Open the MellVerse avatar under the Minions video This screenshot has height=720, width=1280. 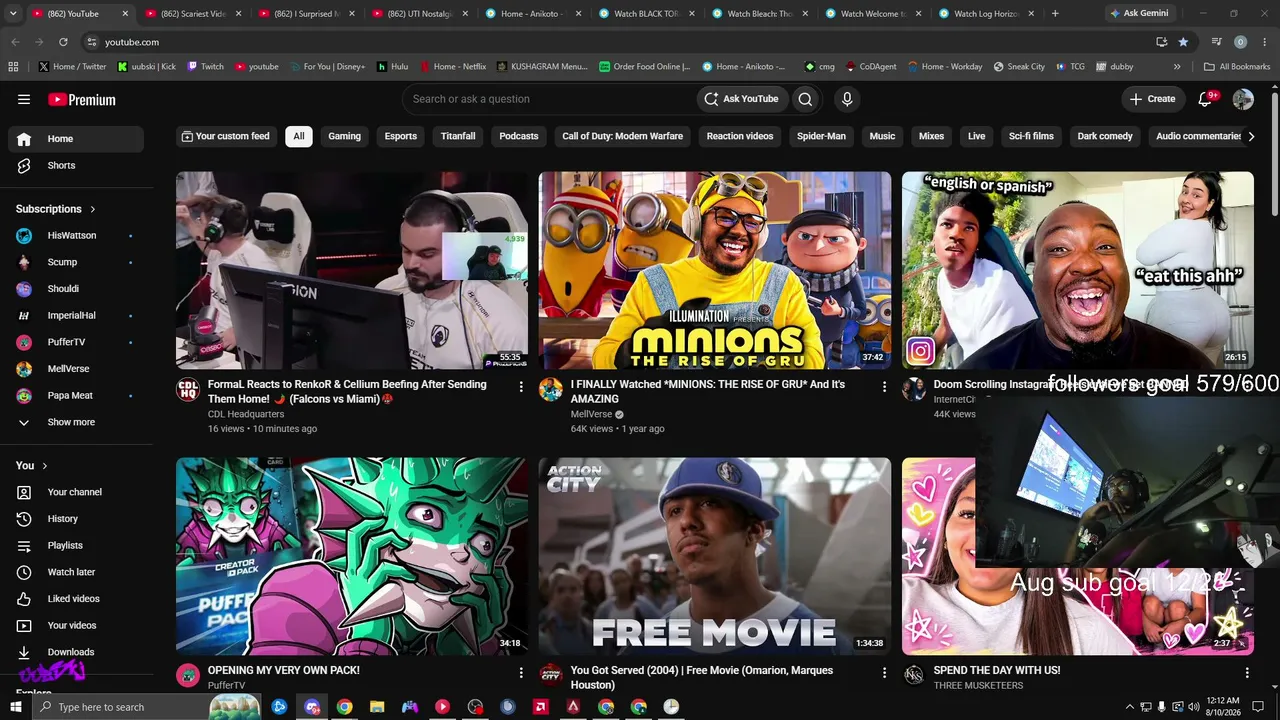pos(551,389)
